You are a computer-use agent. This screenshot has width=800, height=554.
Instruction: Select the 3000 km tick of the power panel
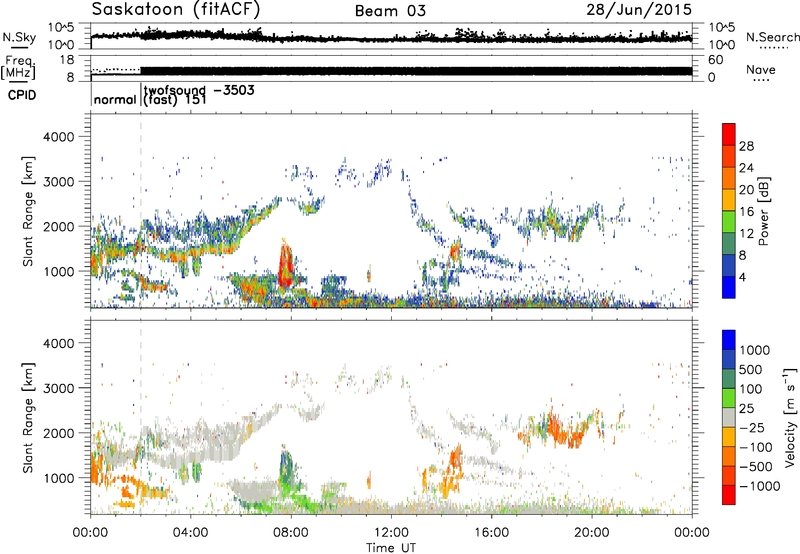(x=58, y=182)
